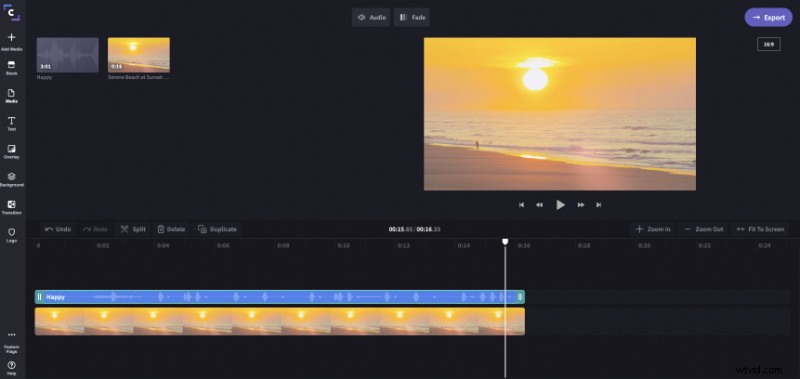Play the video preview
Screen dimensions: 800x379
click(x=560, y=205)
